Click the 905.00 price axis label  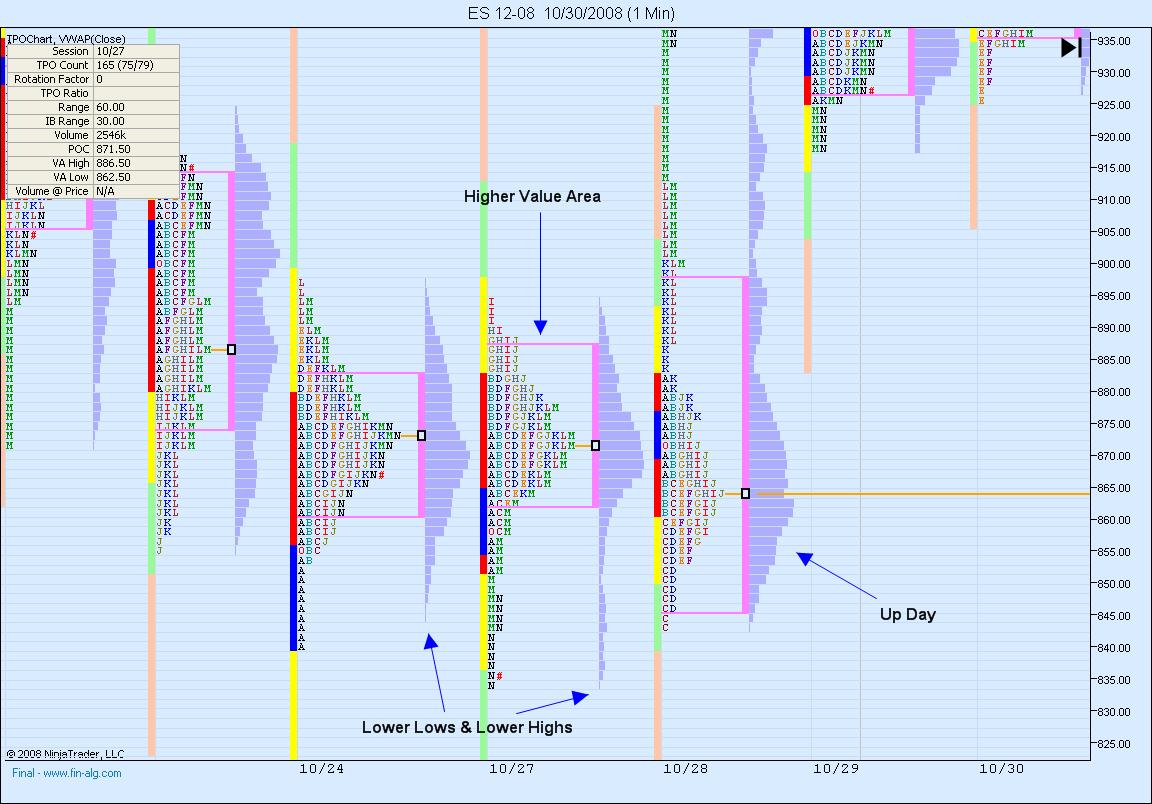[x=1114, y=232]
